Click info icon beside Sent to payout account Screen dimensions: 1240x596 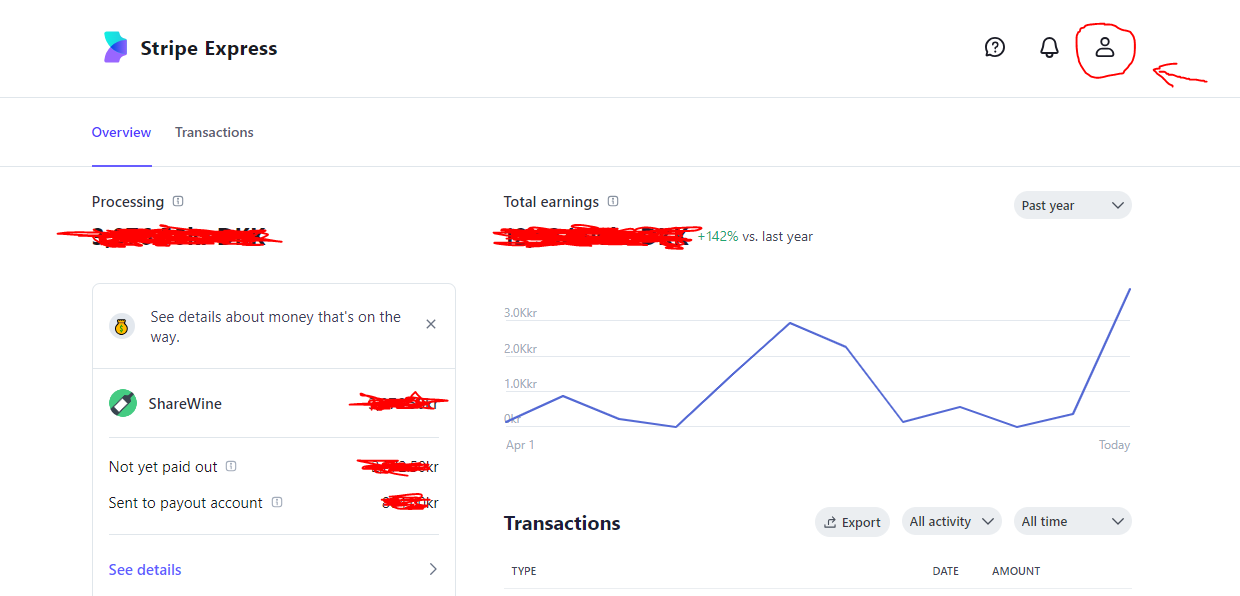pyautogui.click(x=277, y=502)
